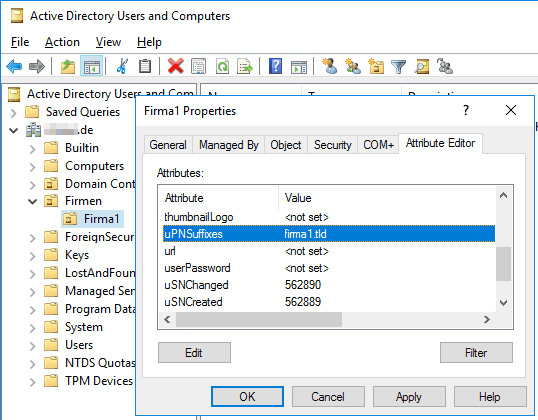
Task: Click the Attribute column header
Action: click(x=220, y=198)
